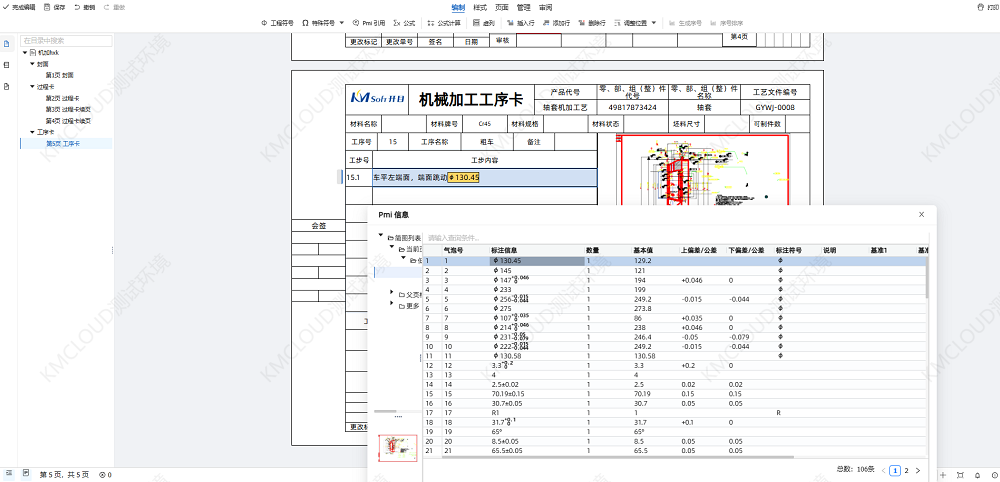This screenshot has width=1000, height=482.
Task: Click the CAD drawing thumbnail in the card
Action: point(703,170)
